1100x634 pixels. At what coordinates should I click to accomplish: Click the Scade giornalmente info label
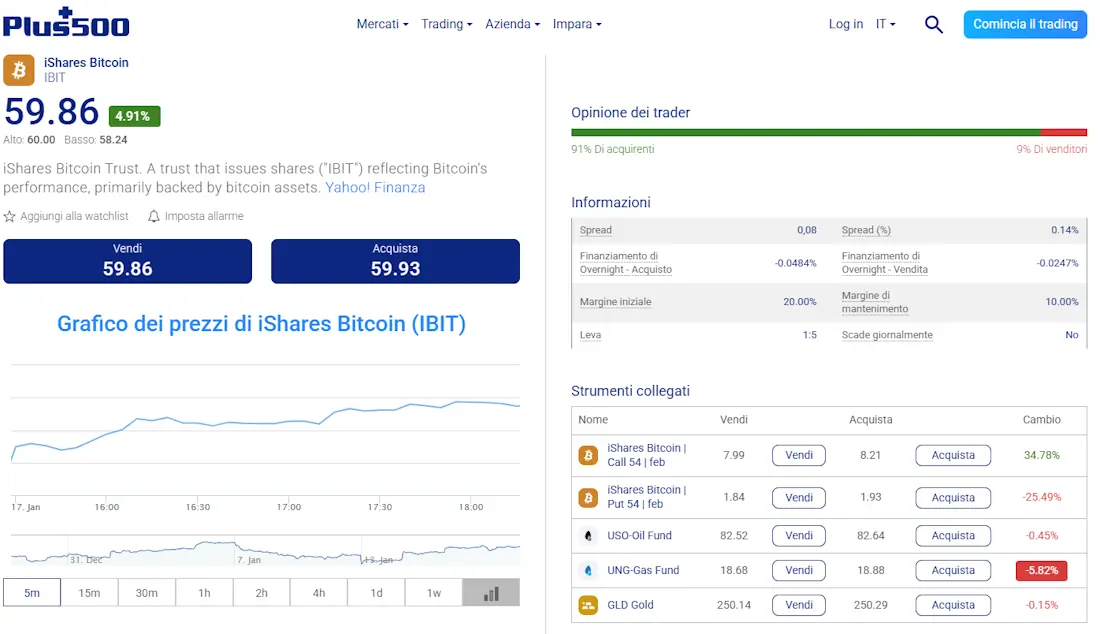tap(887, 335)
